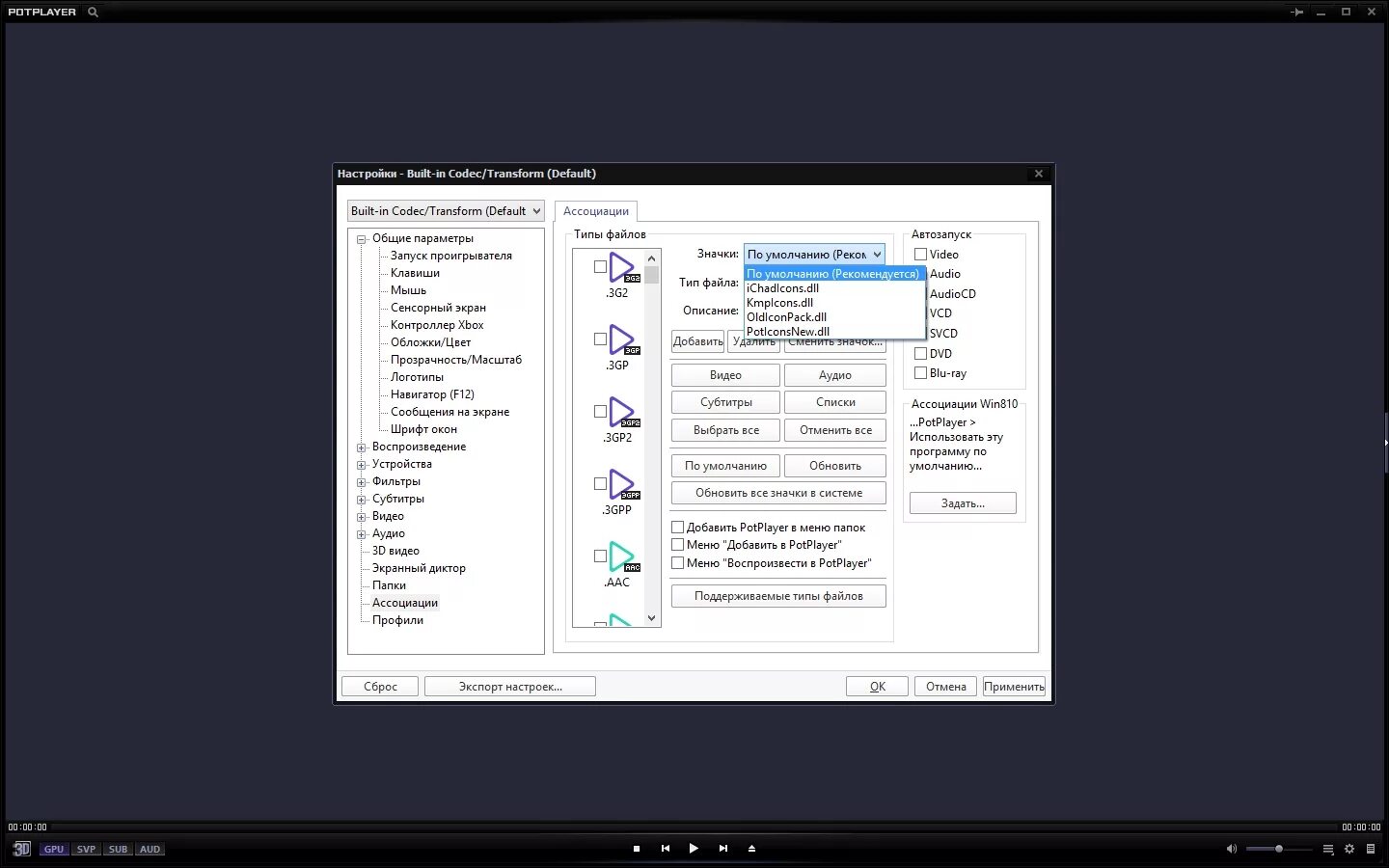Select the .3GPP file type icon
Viewport: 1389px width, 868px height.
click(x=622, y=484)
